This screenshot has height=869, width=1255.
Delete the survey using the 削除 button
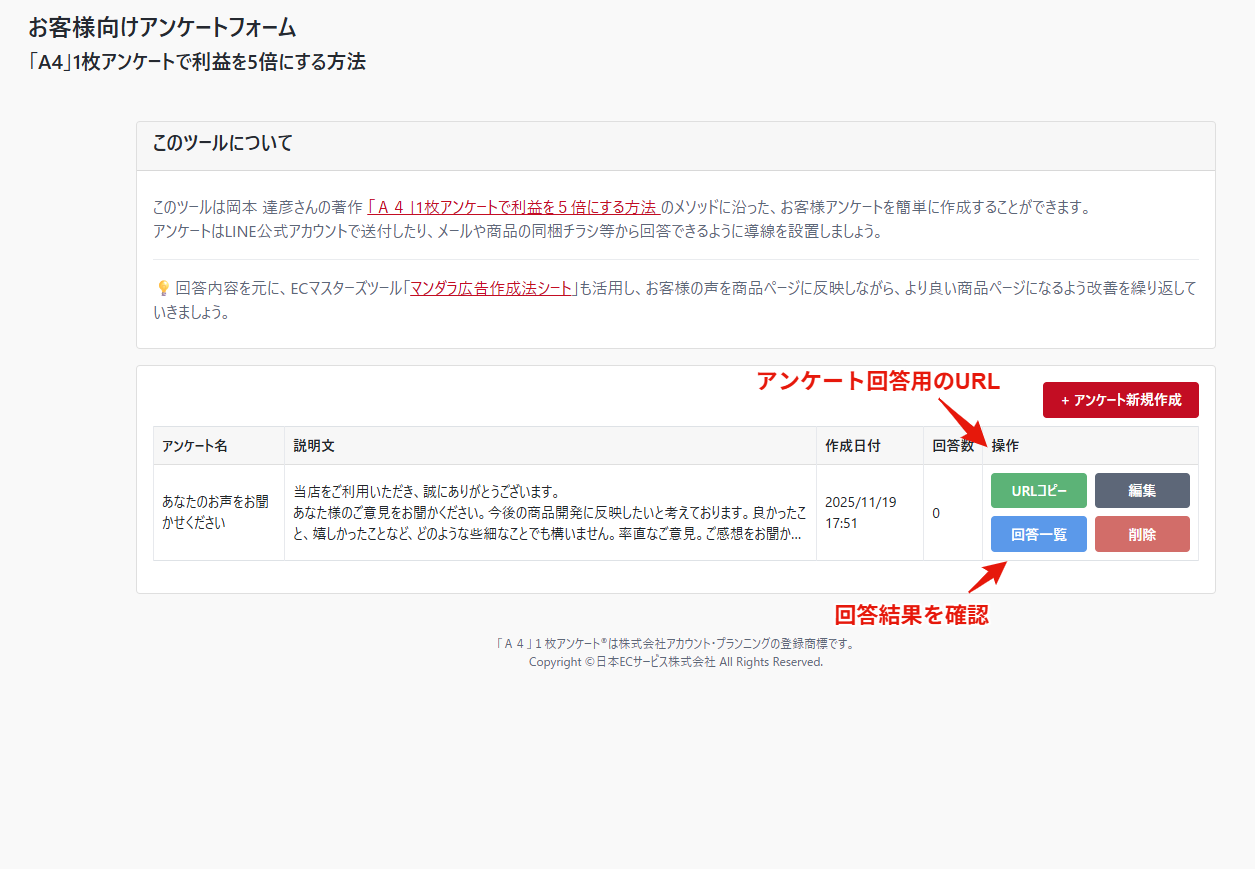click(x=1142, y=534)
